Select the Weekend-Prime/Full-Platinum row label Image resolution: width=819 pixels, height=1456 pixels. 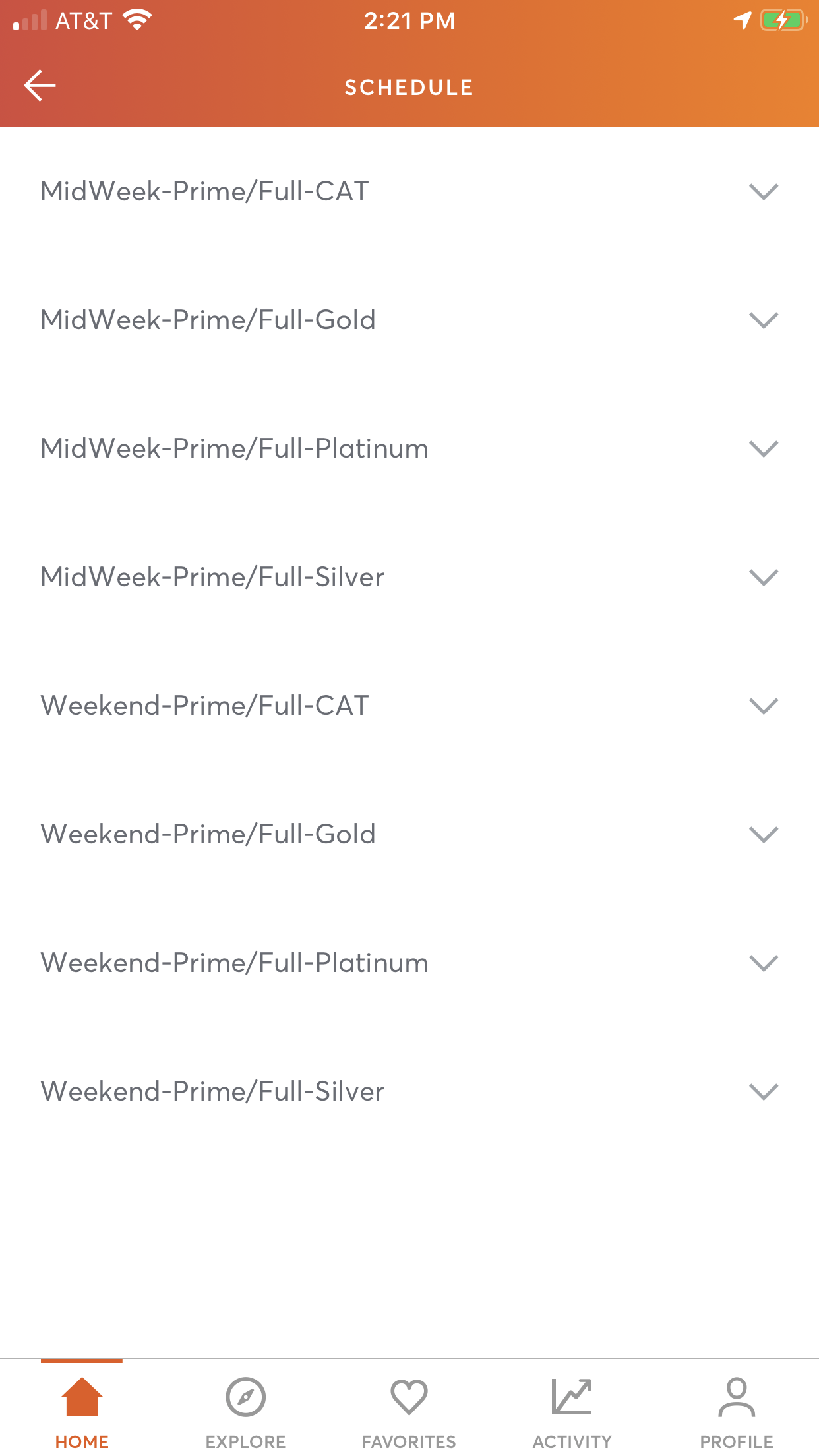click(234, 963)
